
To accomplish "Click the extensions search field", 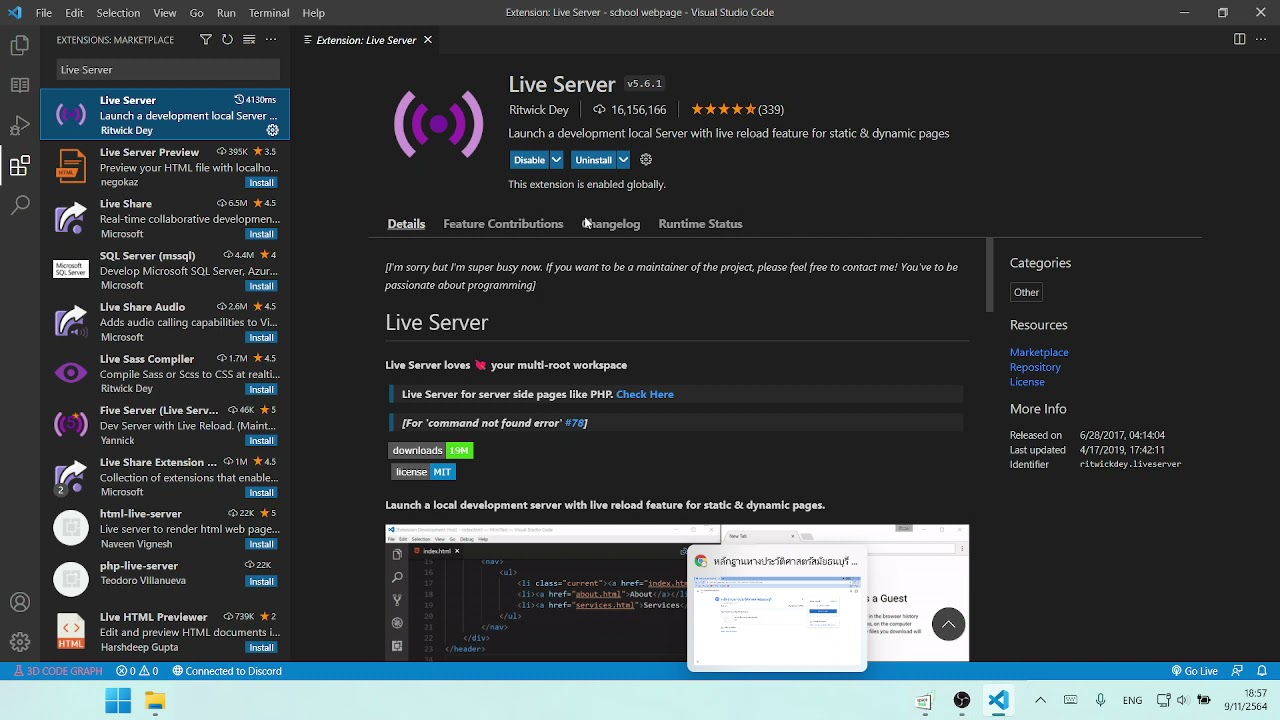I will 168,70.
